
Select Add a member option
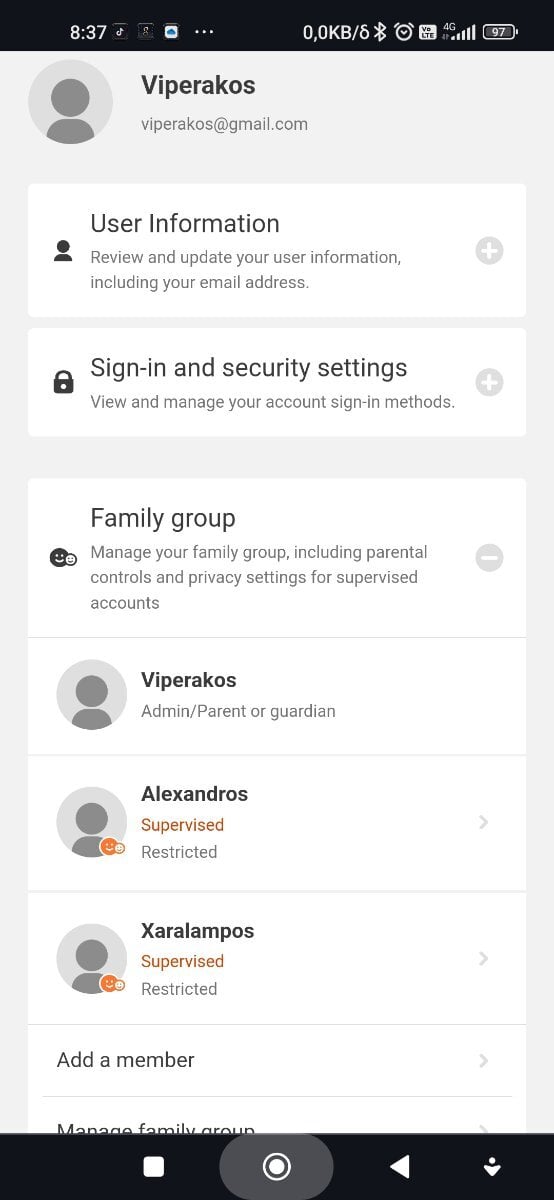[277, 1060]
